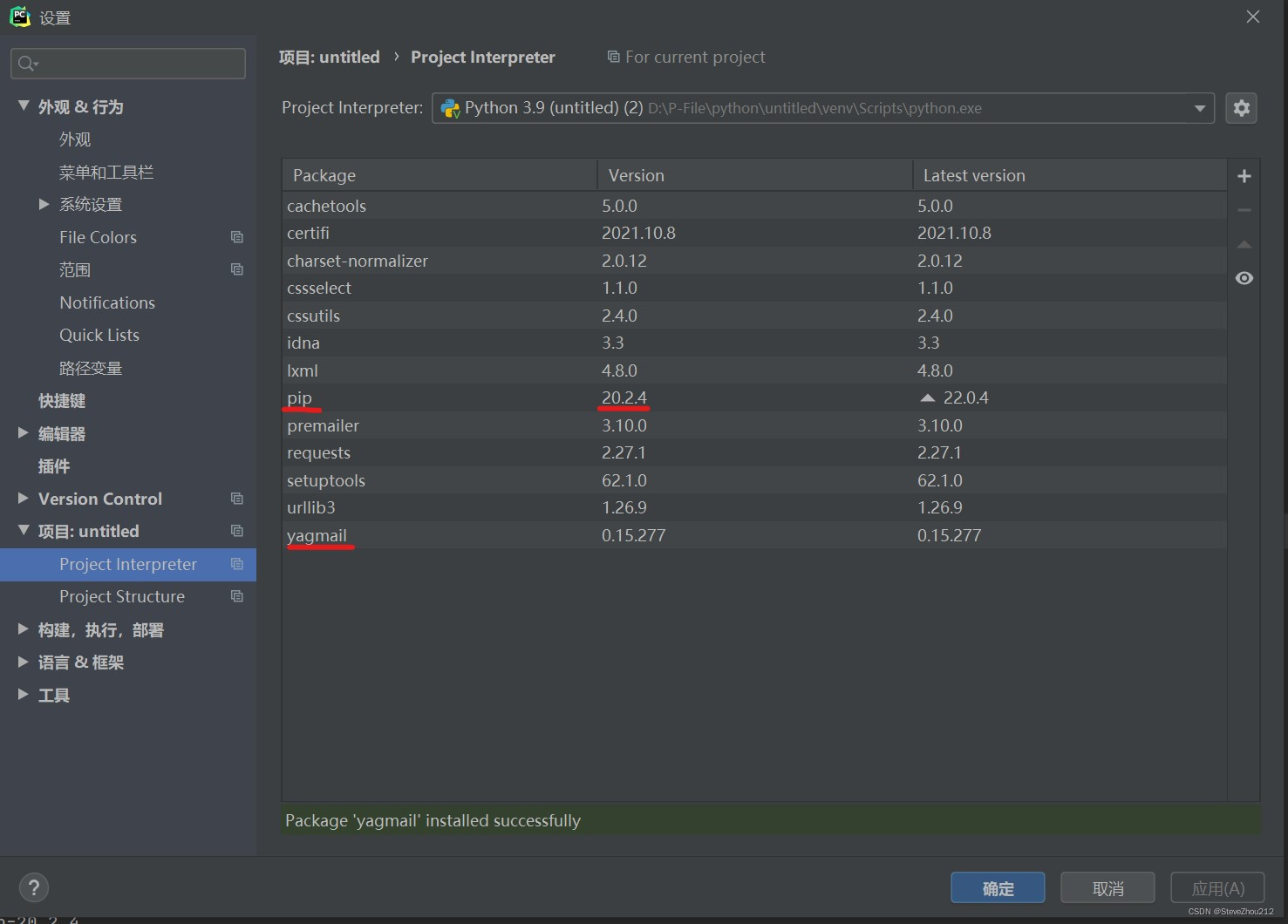Open 菜单和工具栏 settings
Screen dimensions: 1288x924
106,172
